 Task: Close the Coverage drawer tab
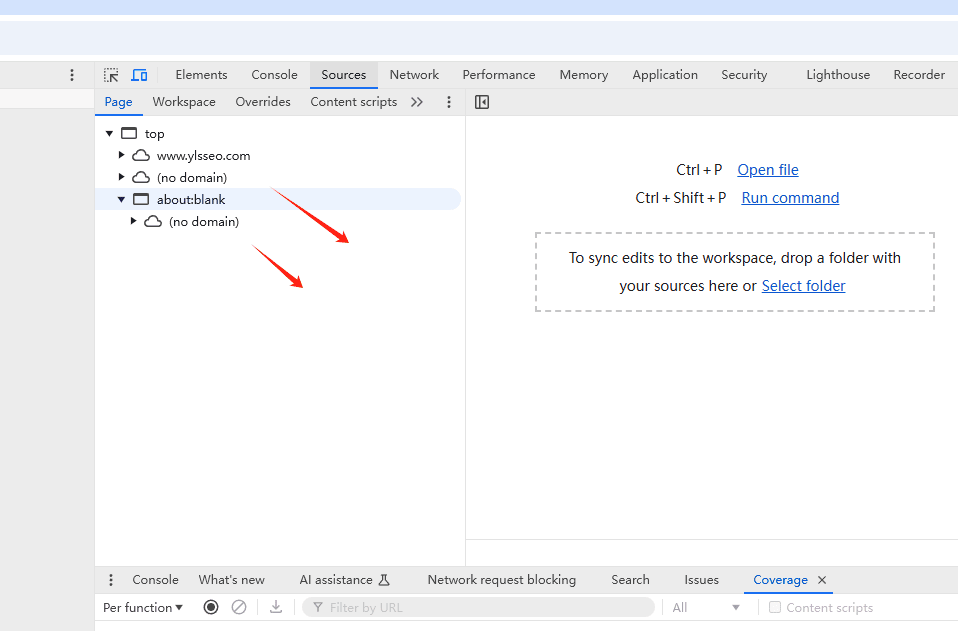click(x=822, y=580)
